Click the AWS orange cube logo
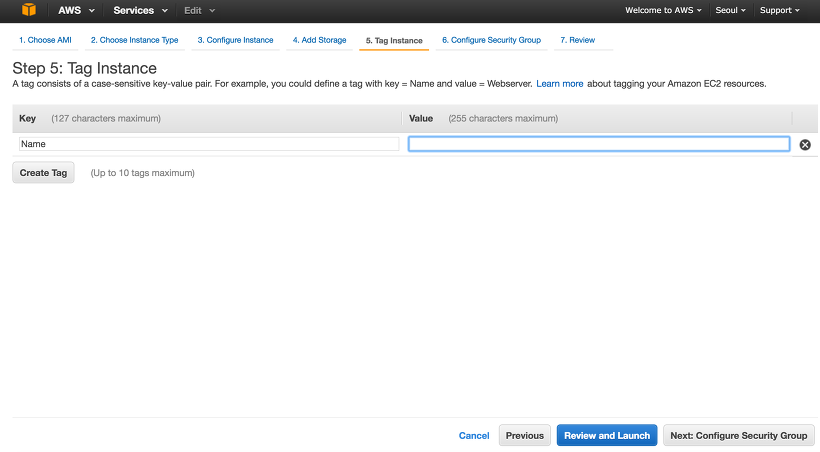Screen dimensions: 820x452 tap(29, 10)
